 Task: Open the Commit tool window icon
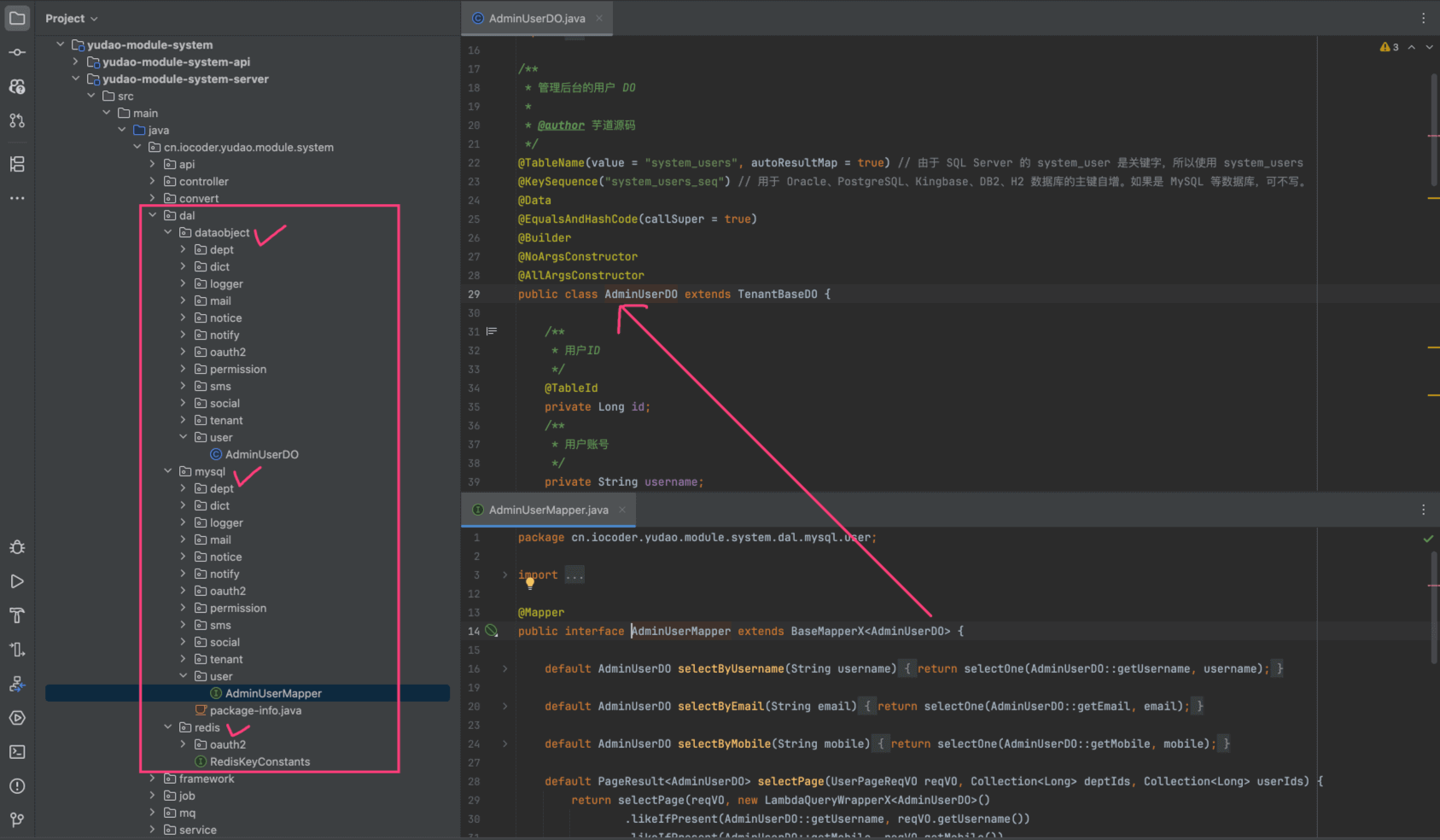coord(17,52)
